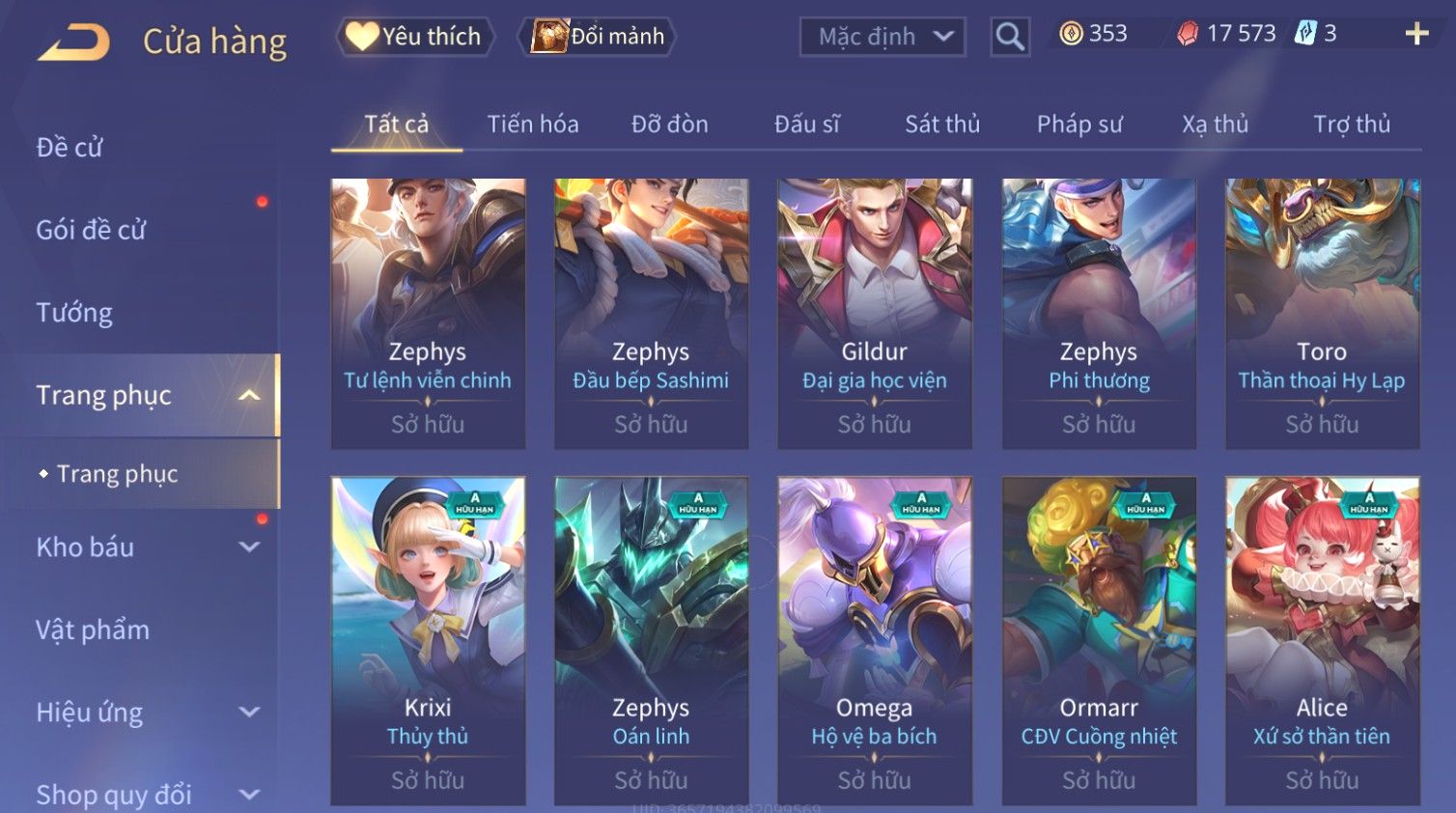
Task: Switch to the Pháp sư tab
Action: [1079, 124]
